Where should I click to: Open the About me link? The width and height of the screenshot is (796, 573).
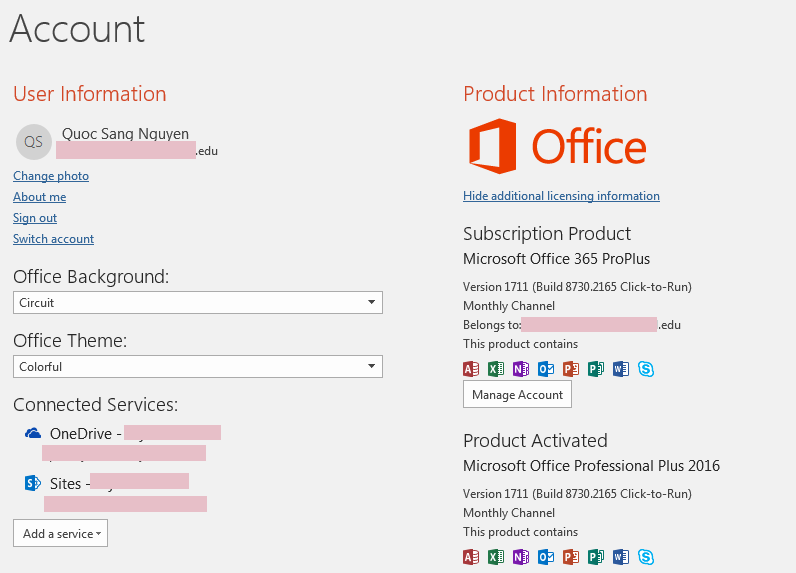tap(40, 197)
